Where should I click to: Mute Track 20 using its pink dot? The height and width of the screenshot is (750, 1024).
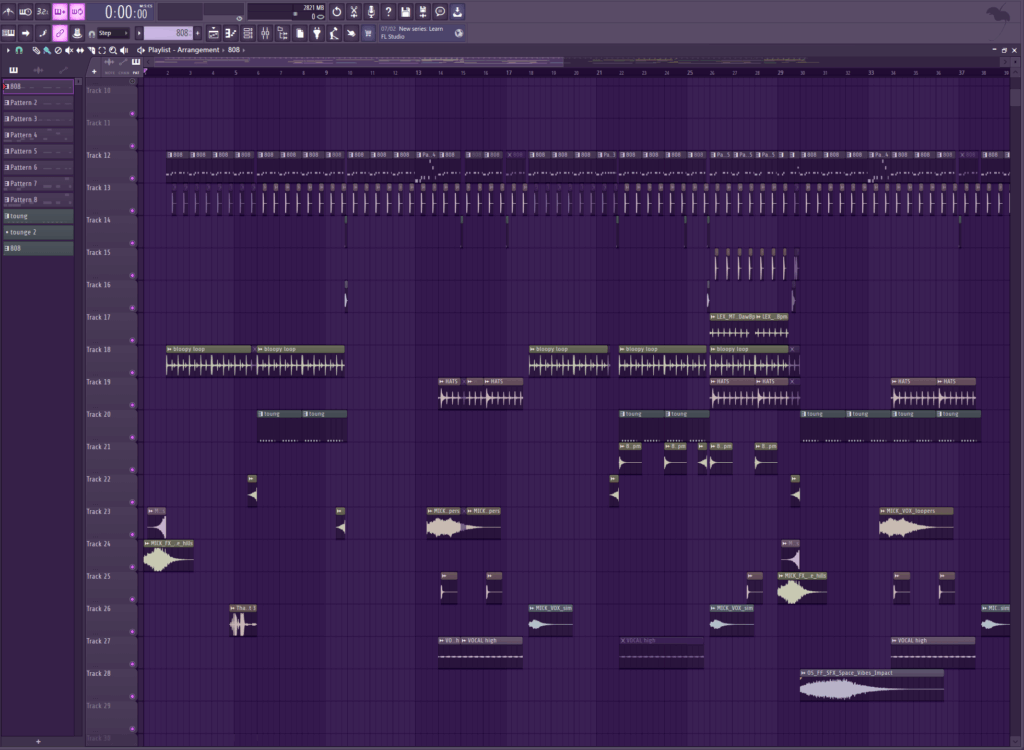(x=133, y=438)
